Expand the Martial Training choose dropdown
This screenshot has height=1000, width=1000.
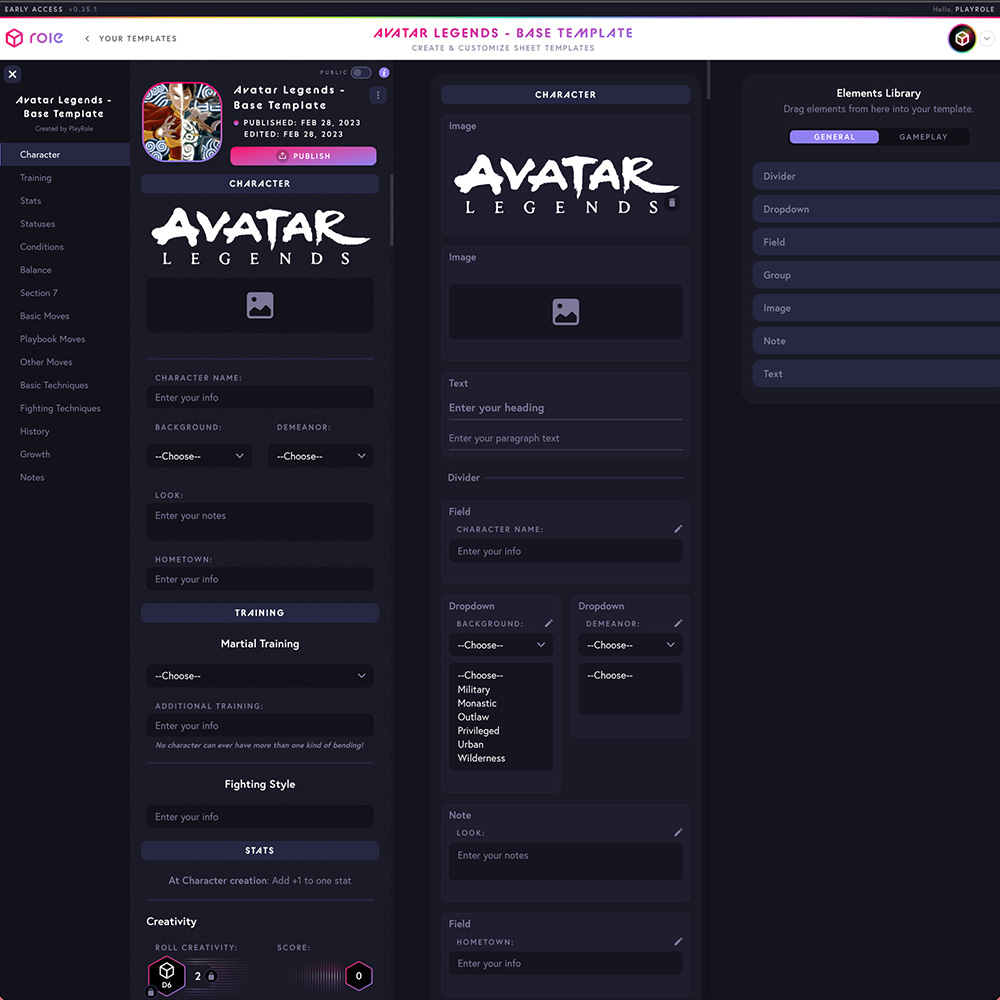pyautogui.click(x=260, y=675)
